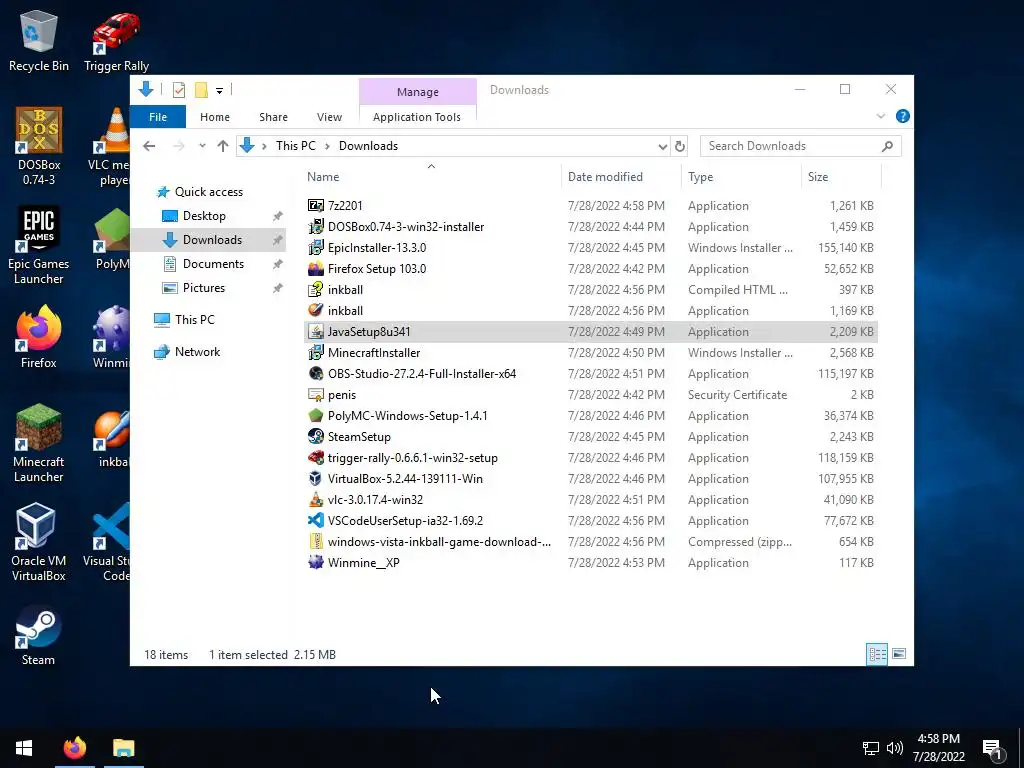Click the chevron after This PC in address bar

[x=327, y=146]
